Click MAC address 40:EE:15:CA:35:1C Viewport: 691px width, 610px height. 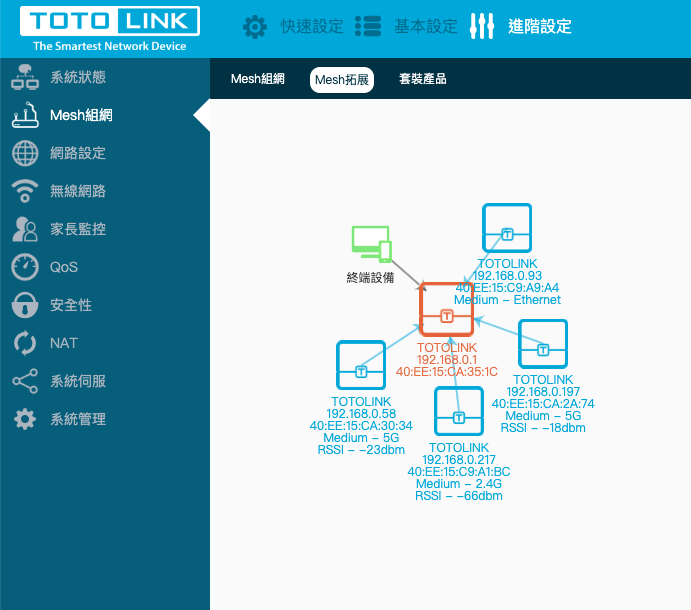pyautogui.click(x=447, y=372)
